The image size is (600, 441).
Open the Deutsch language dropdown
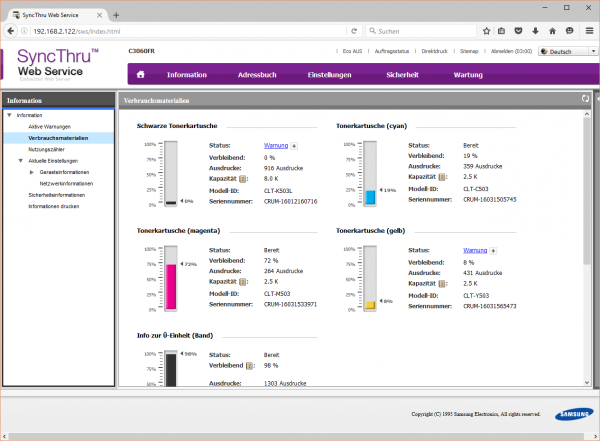click(565, 51)
